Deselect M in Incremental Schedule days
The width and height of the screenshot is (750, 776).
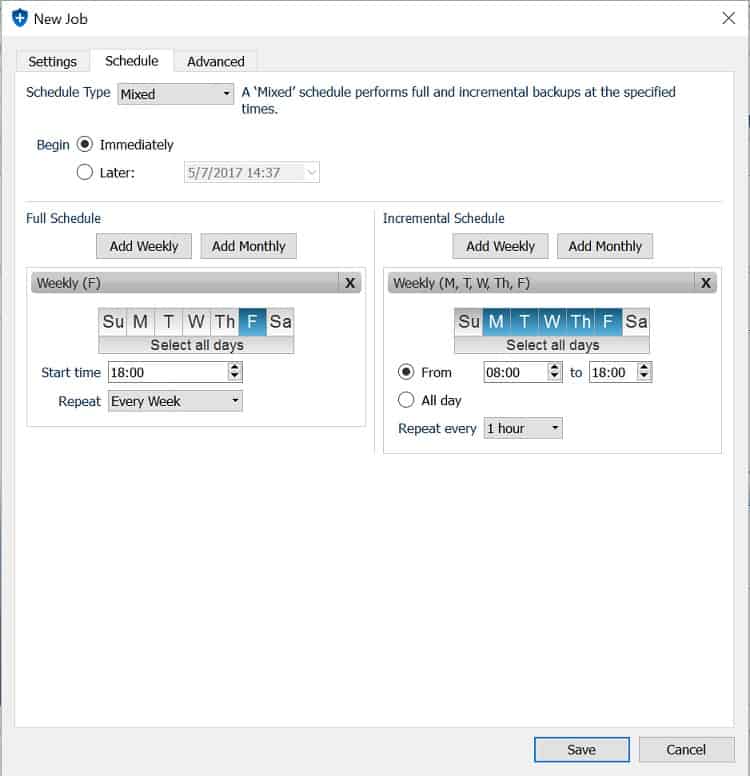(x=497, y=322)
